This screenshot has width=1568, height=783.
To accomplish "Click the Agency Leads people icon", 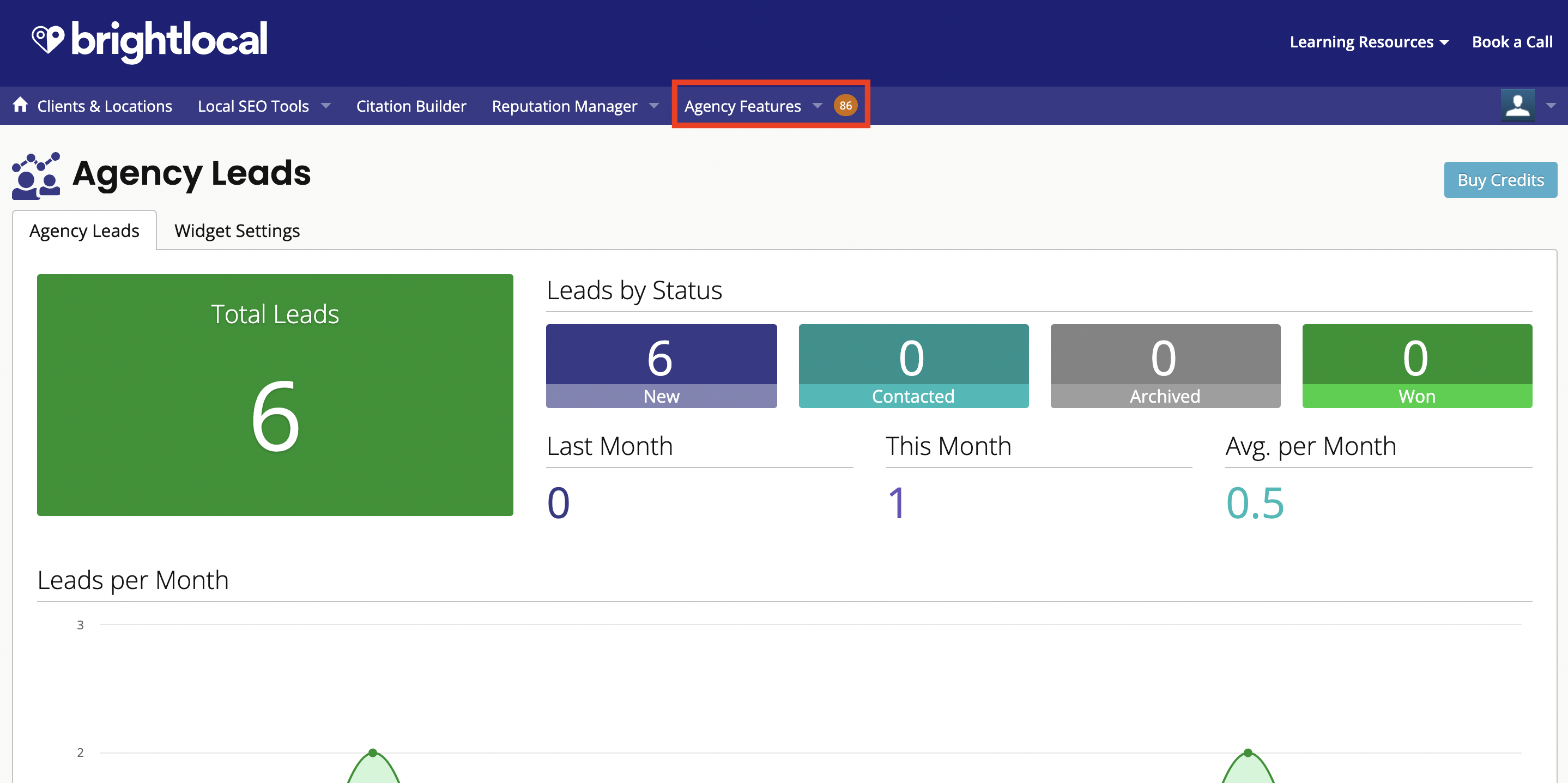I will coord(36,176).
